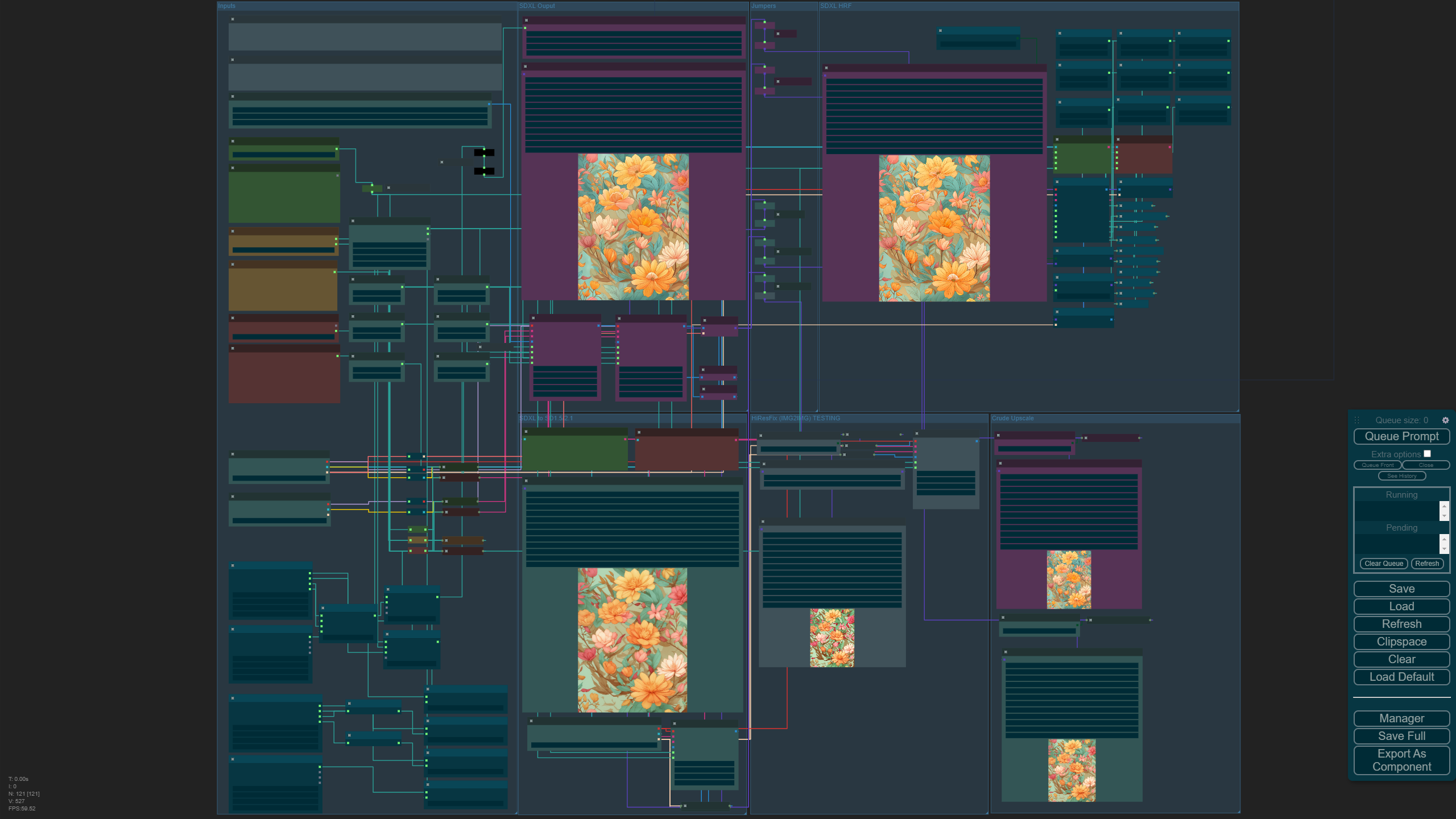Click the Save Full button
Viewport: 1456px width, 819px height.
tap(1401, 736)
